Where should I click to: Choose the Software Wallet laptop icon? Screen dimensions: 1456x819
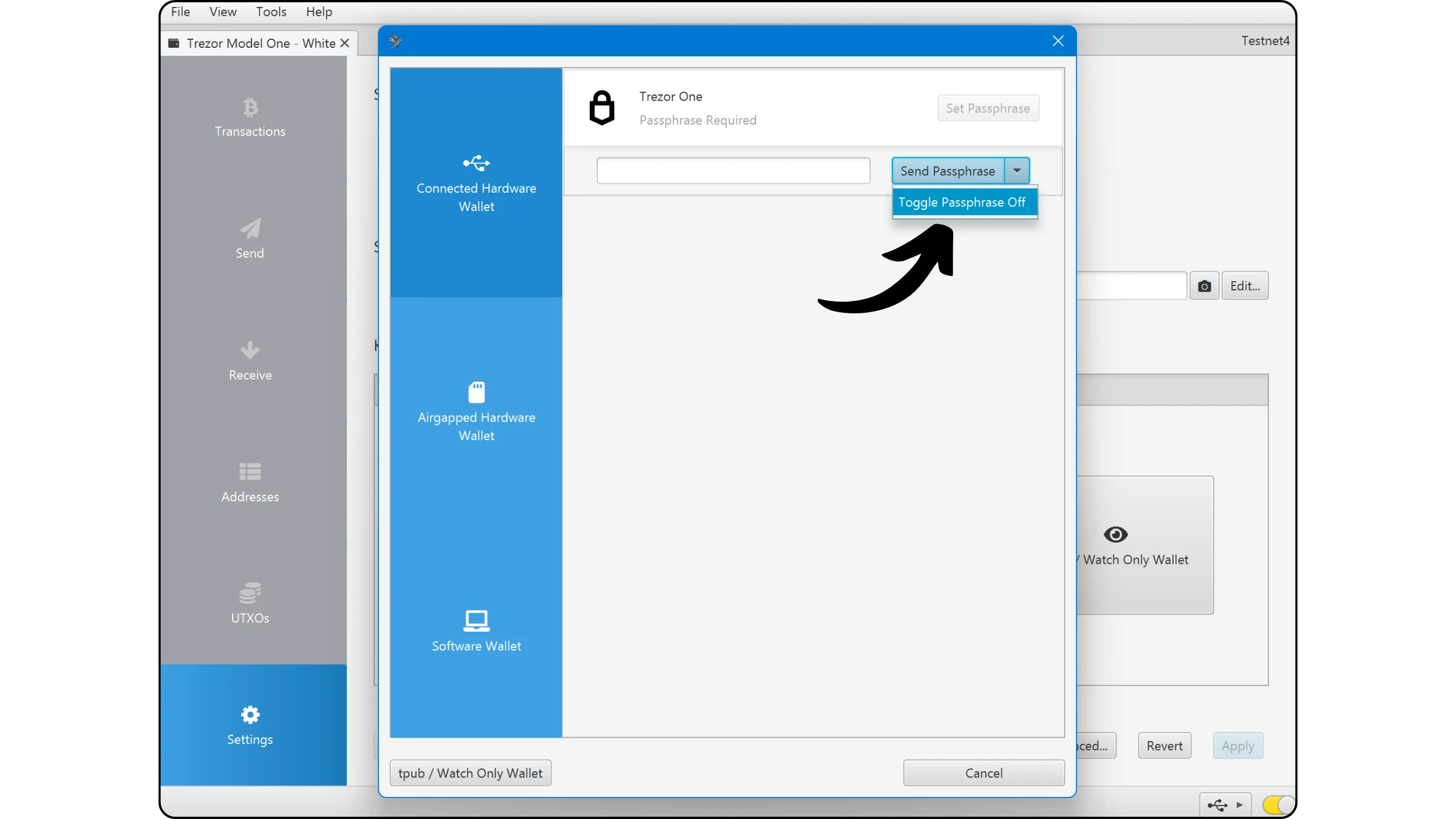pyautogui.click(x=476, y=621)
